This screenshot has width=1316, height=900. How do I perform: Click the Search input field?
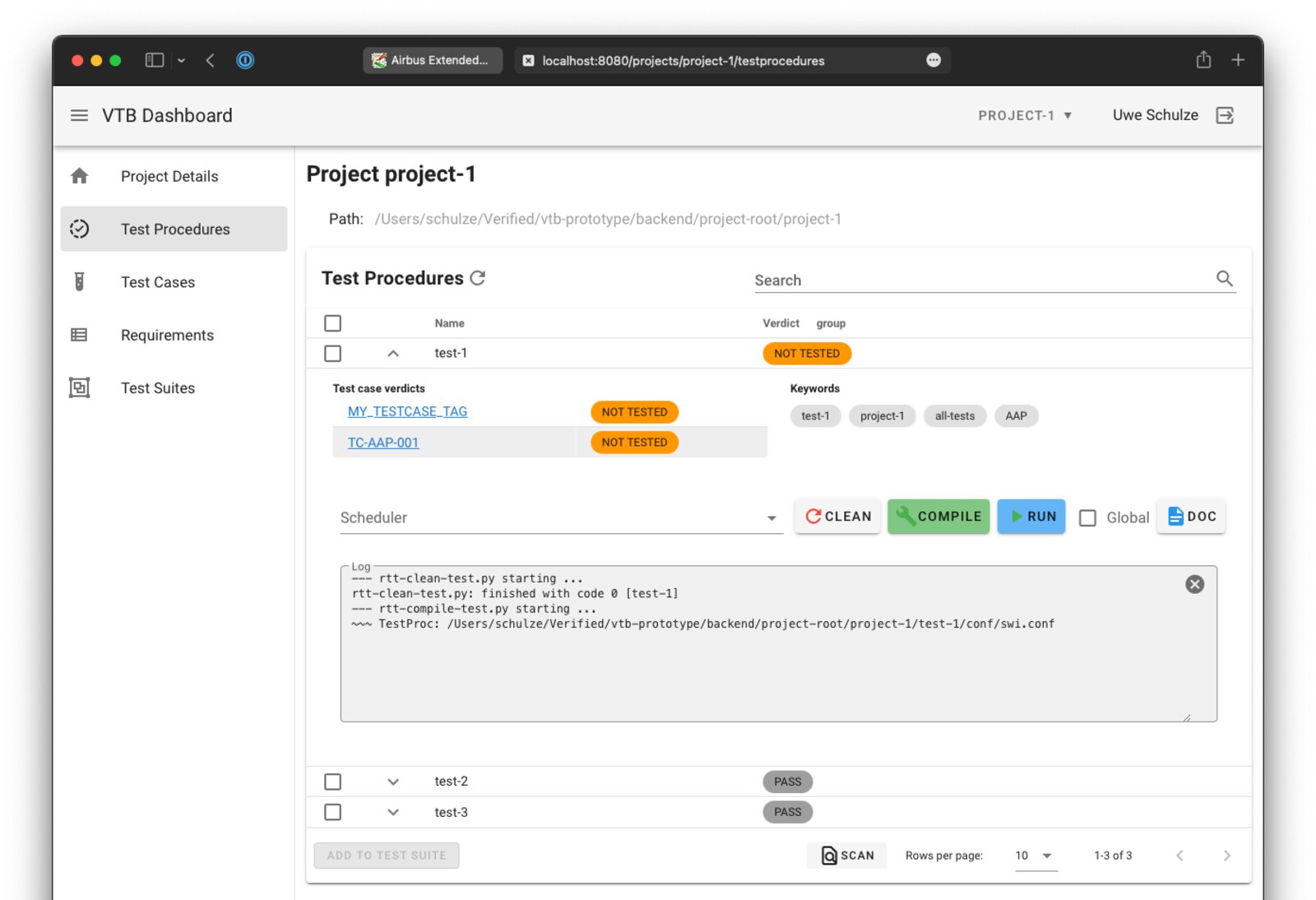984,280
